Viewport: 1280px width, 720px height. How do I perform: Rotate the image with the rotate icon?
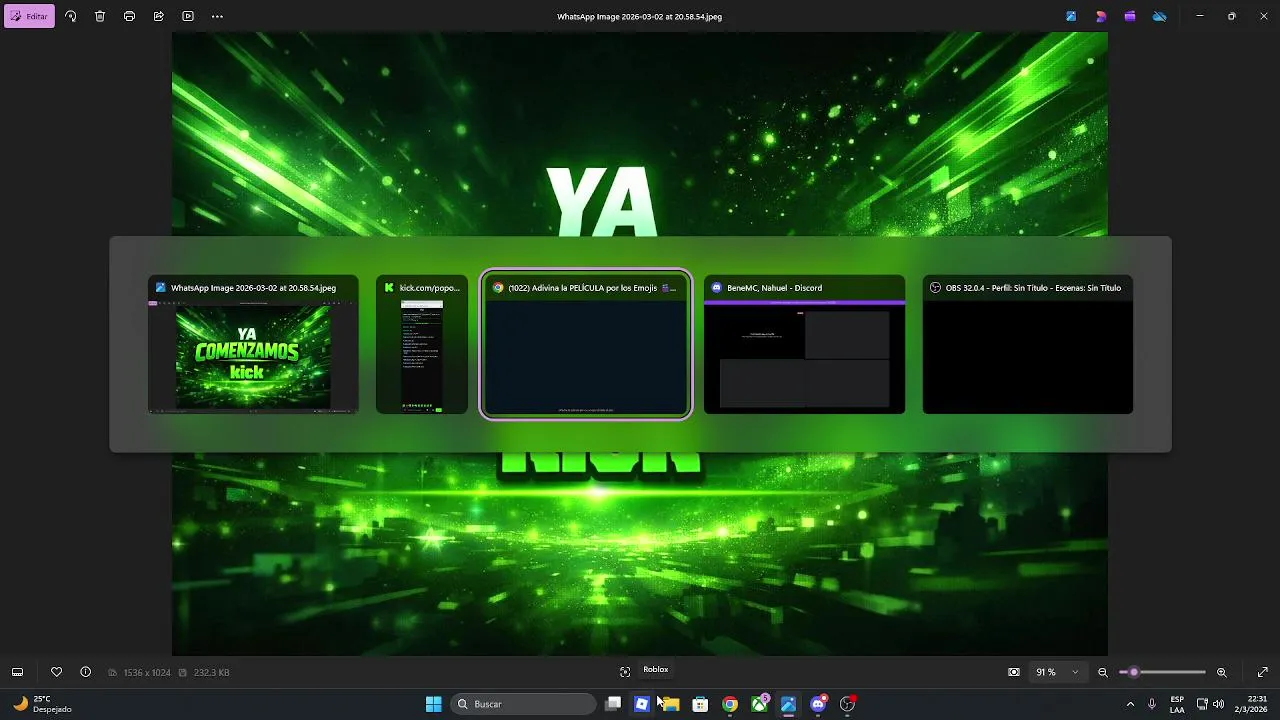tap(70, 16)
